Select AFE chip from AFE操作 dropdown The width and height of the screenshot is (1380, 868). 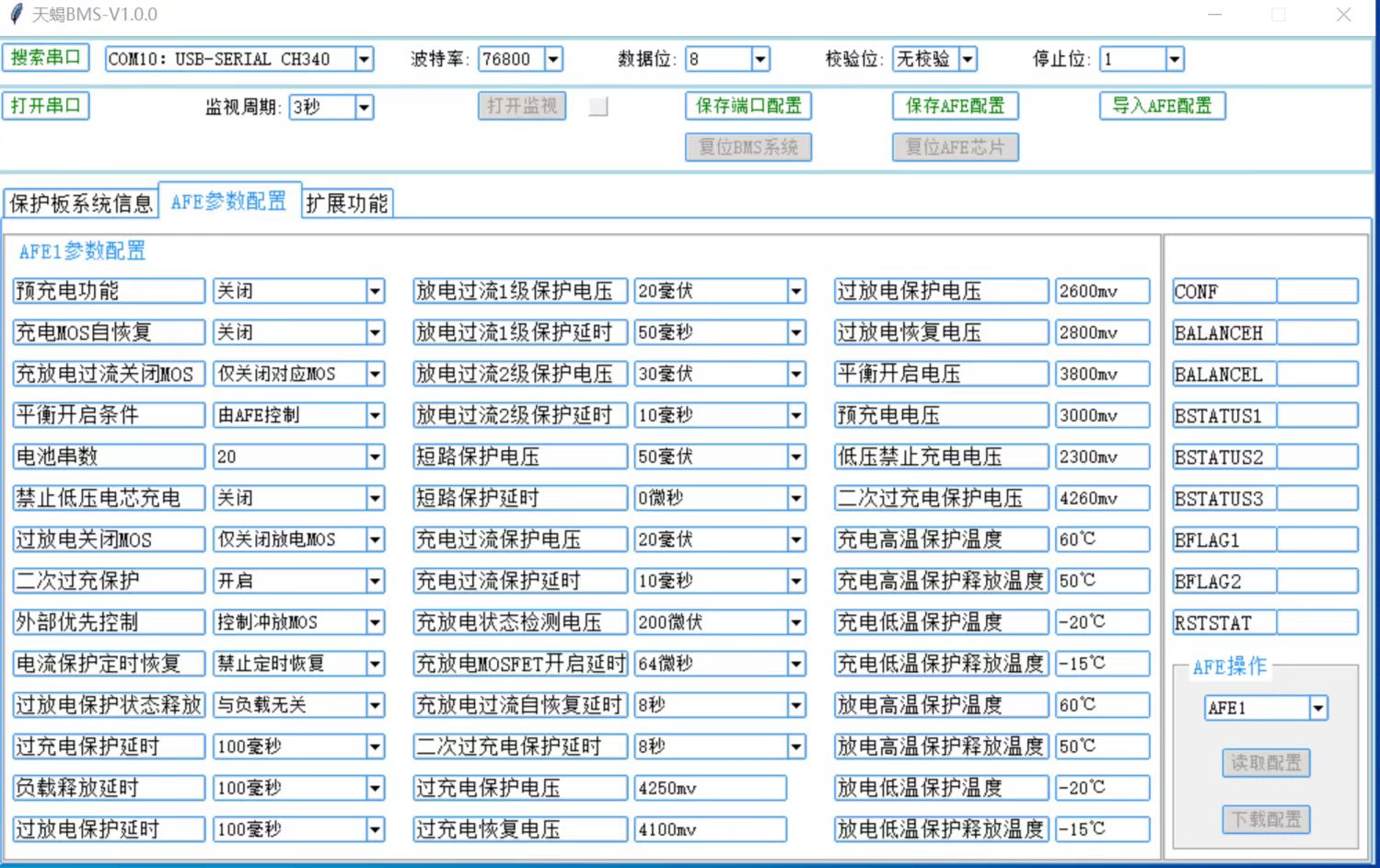click(x=1318, y=708)
